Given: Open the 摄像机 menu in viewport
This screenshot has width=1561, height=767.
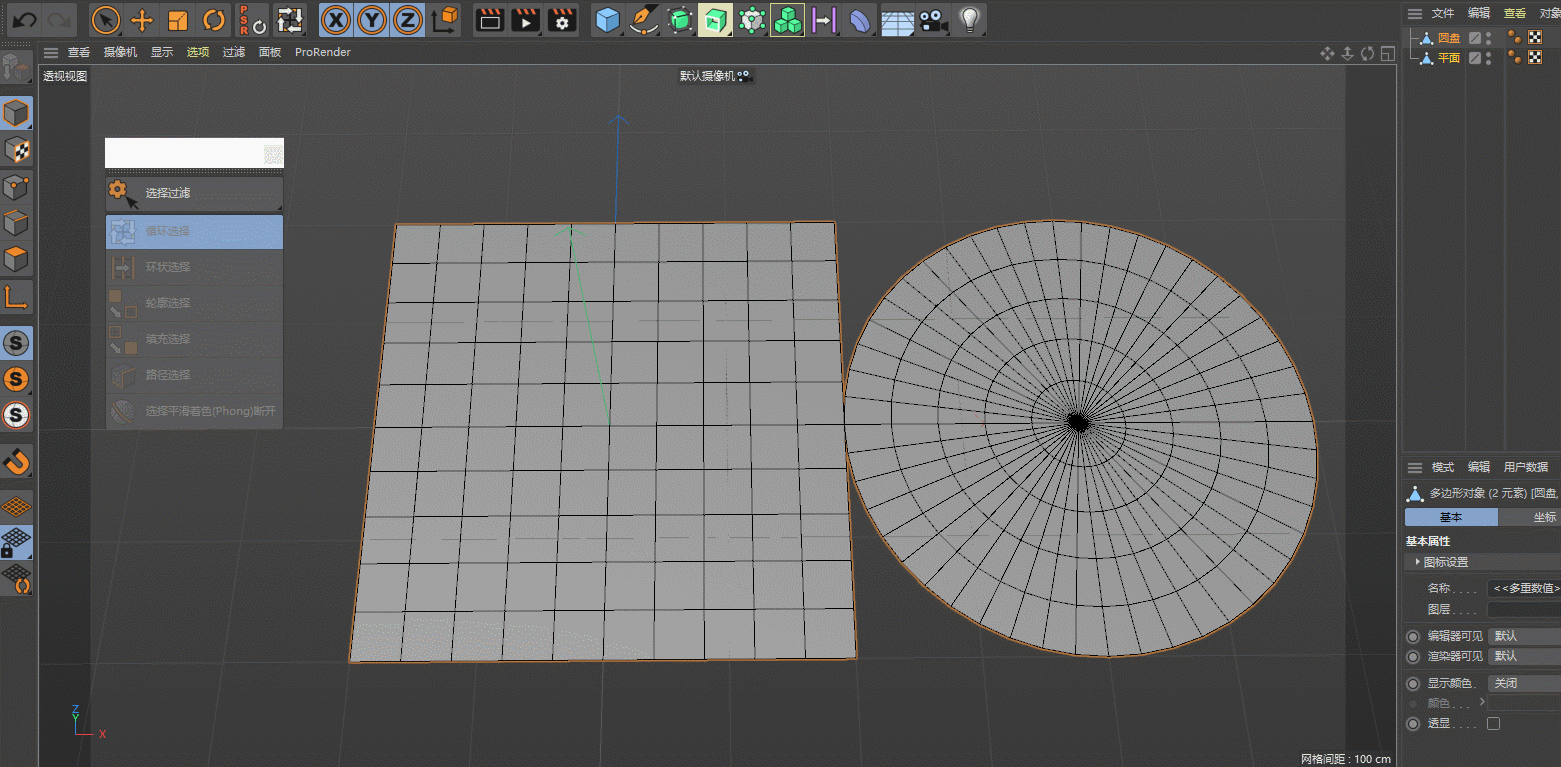Looking at the screenshot, I should (x=120, y=52).
